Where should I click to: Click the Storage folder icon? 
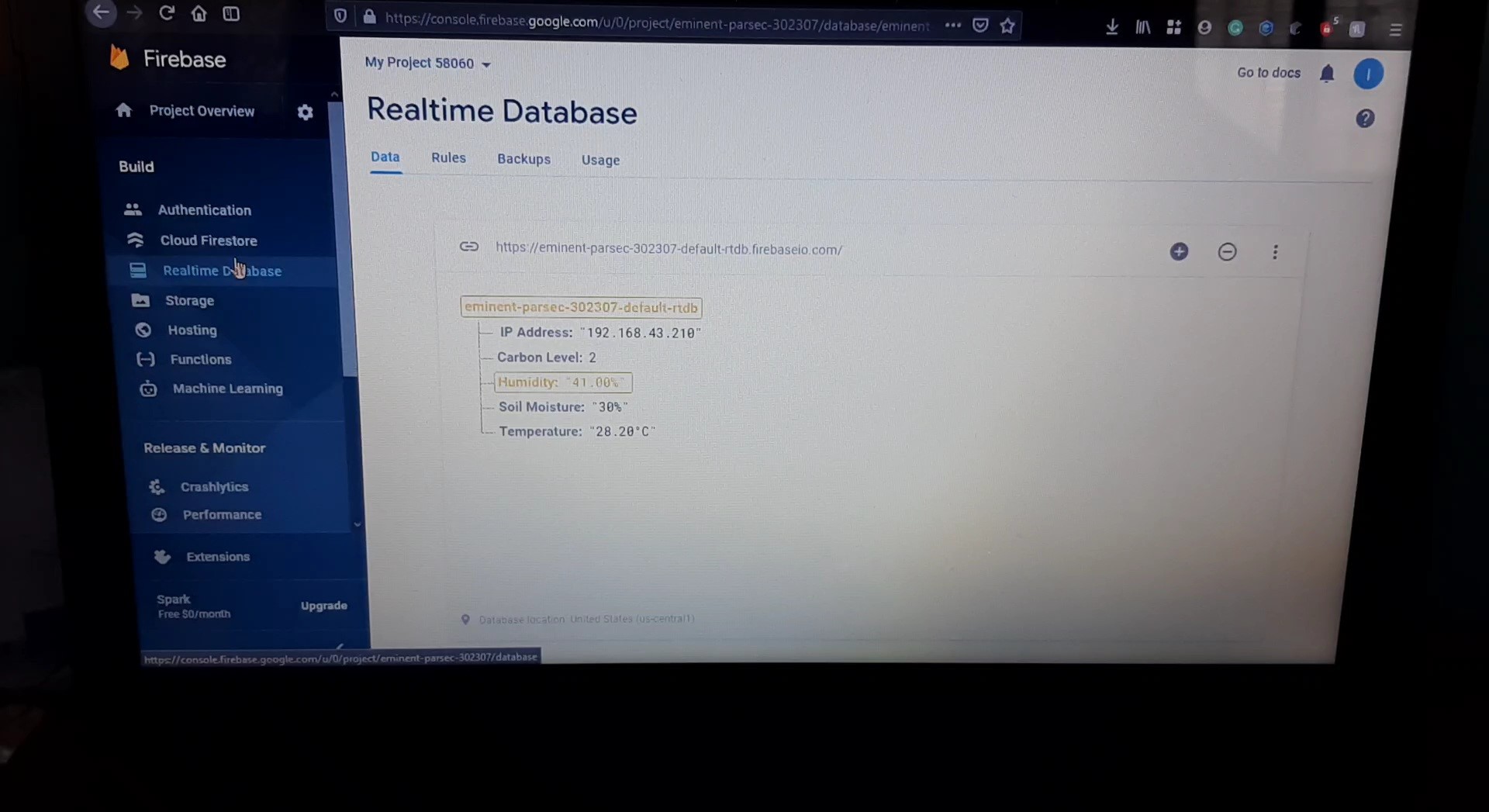(x=140, y=300)
